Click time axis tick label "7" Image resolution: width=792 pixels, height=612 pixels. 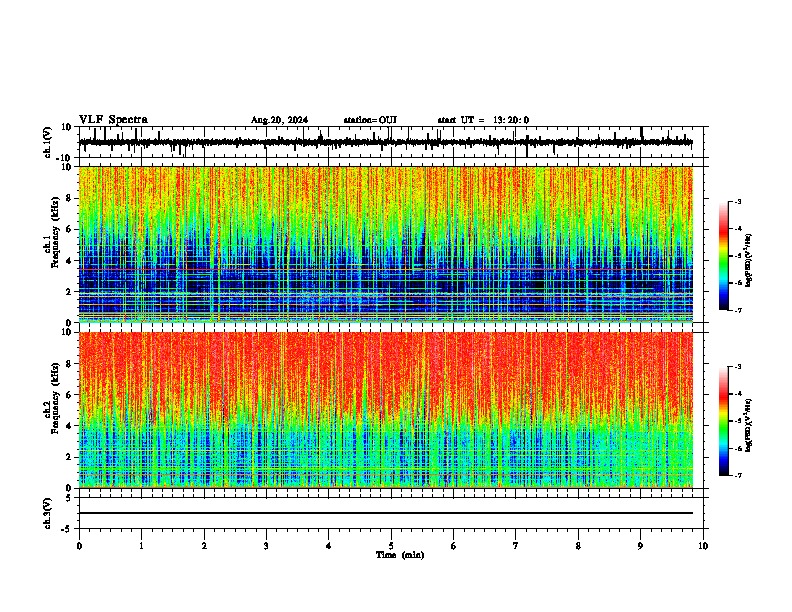click(516, 546)
